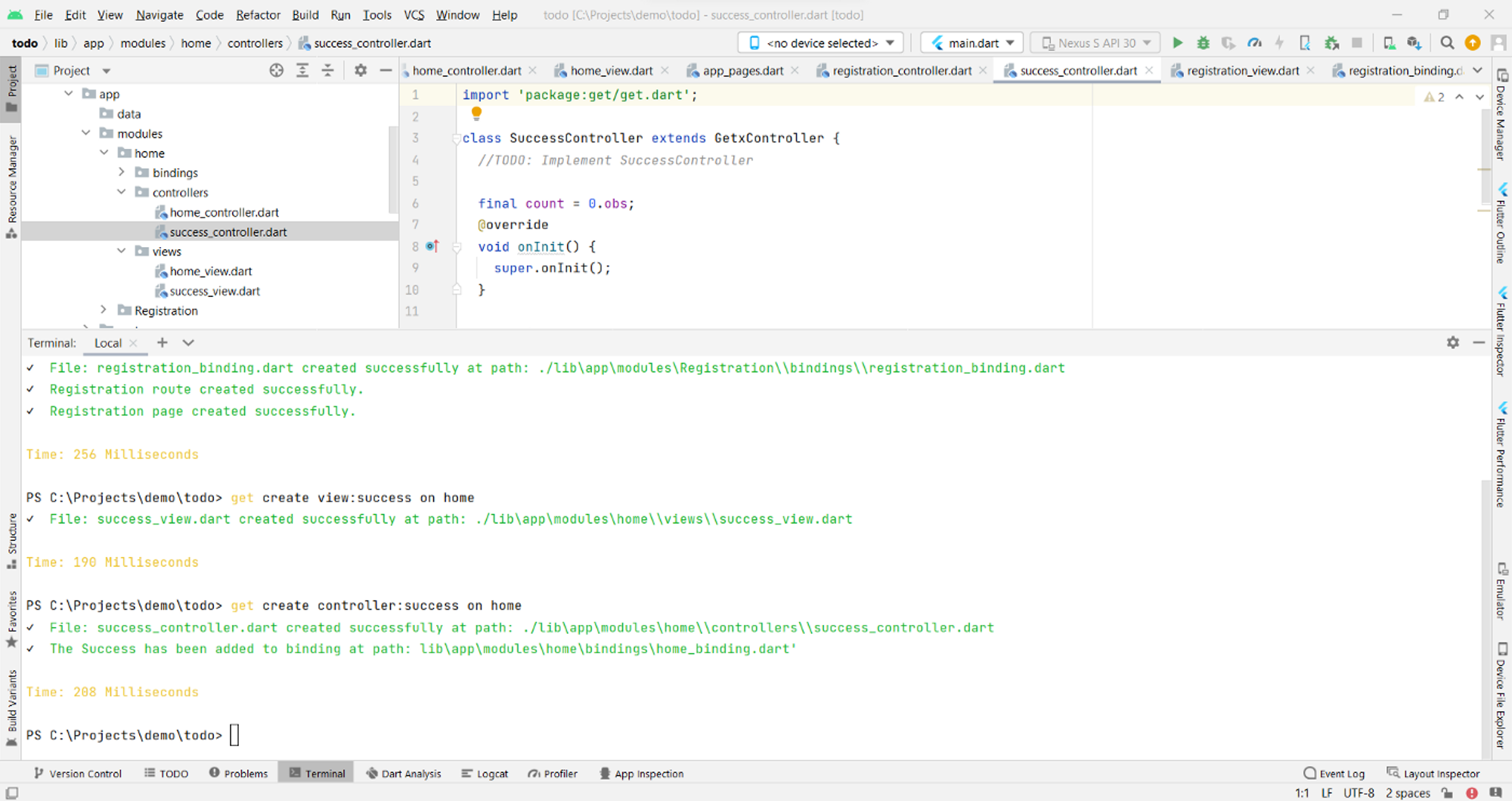Open Terminal panel settings gear
Screen dimensions: 1512x801
coord(1453,342)
